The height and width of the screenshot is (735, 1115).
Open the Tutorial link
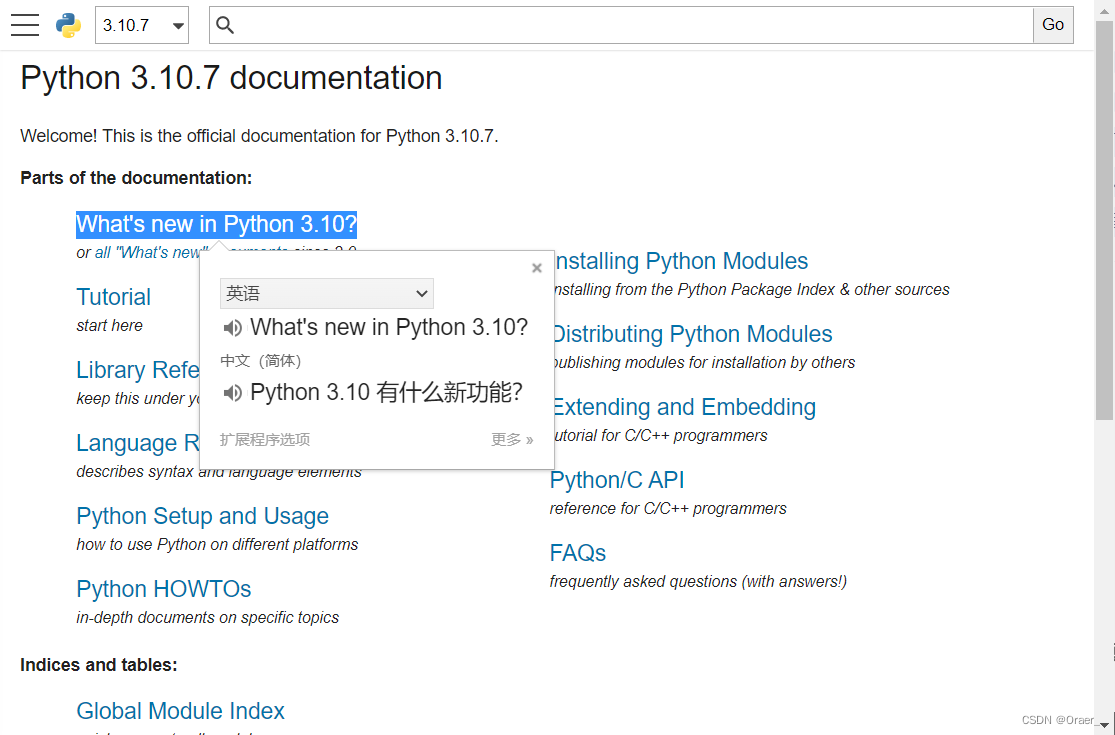coord(114,297)
